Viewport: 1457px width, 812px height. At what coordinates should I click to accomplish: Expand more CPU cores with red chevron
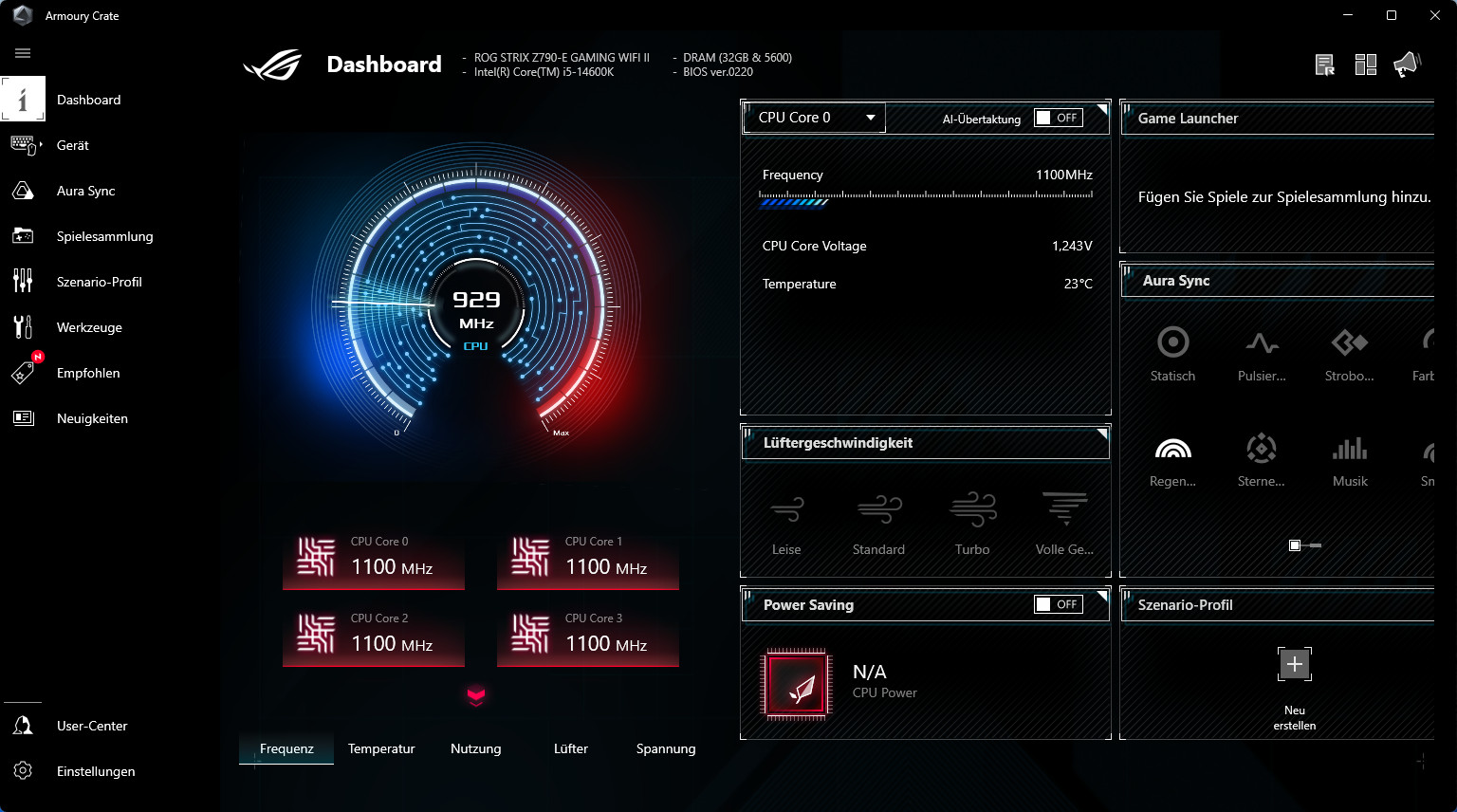[x=476, y=697]
